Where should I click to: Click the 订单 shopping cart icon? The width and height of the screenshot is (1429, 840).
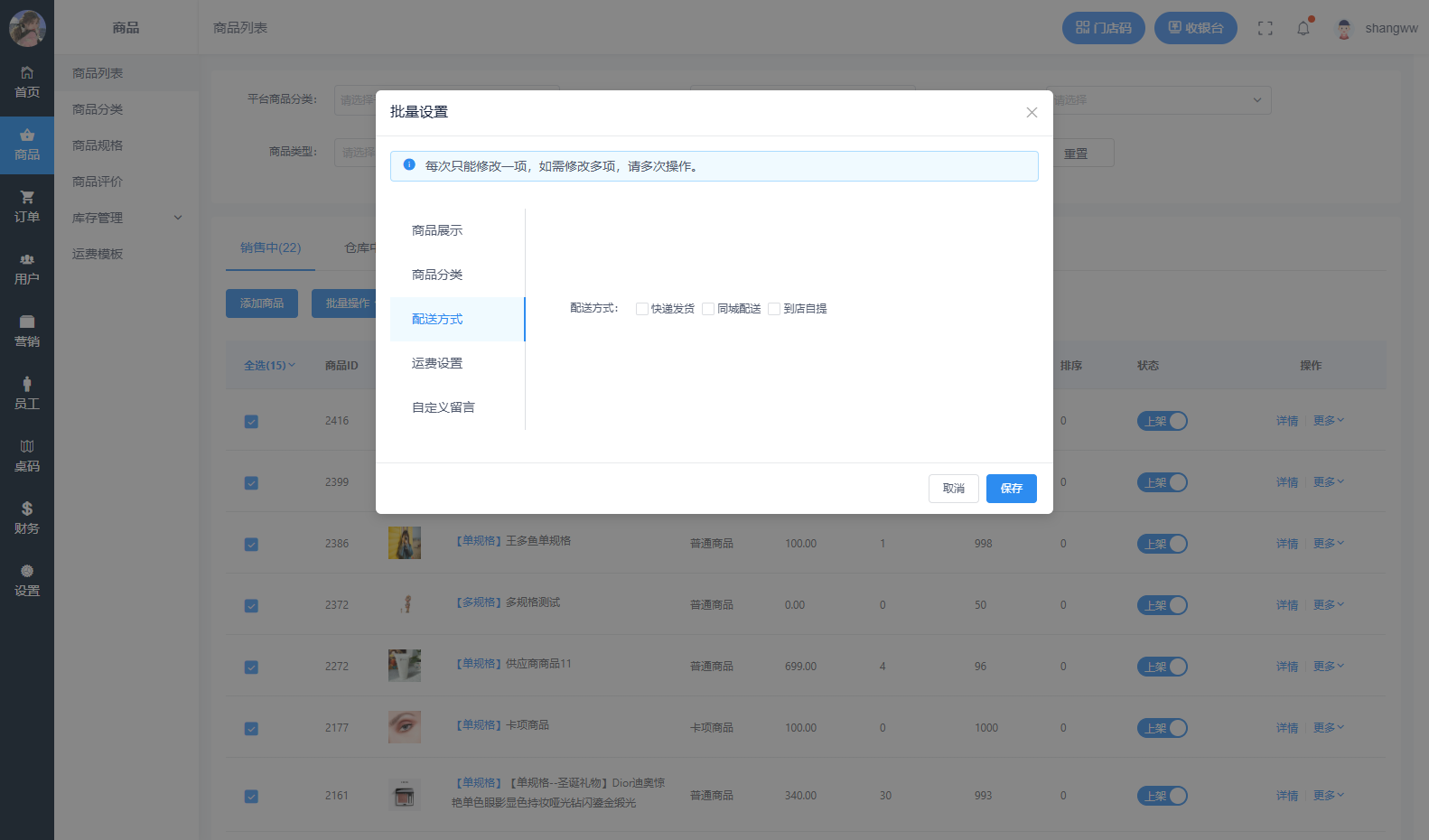[27, 198]
